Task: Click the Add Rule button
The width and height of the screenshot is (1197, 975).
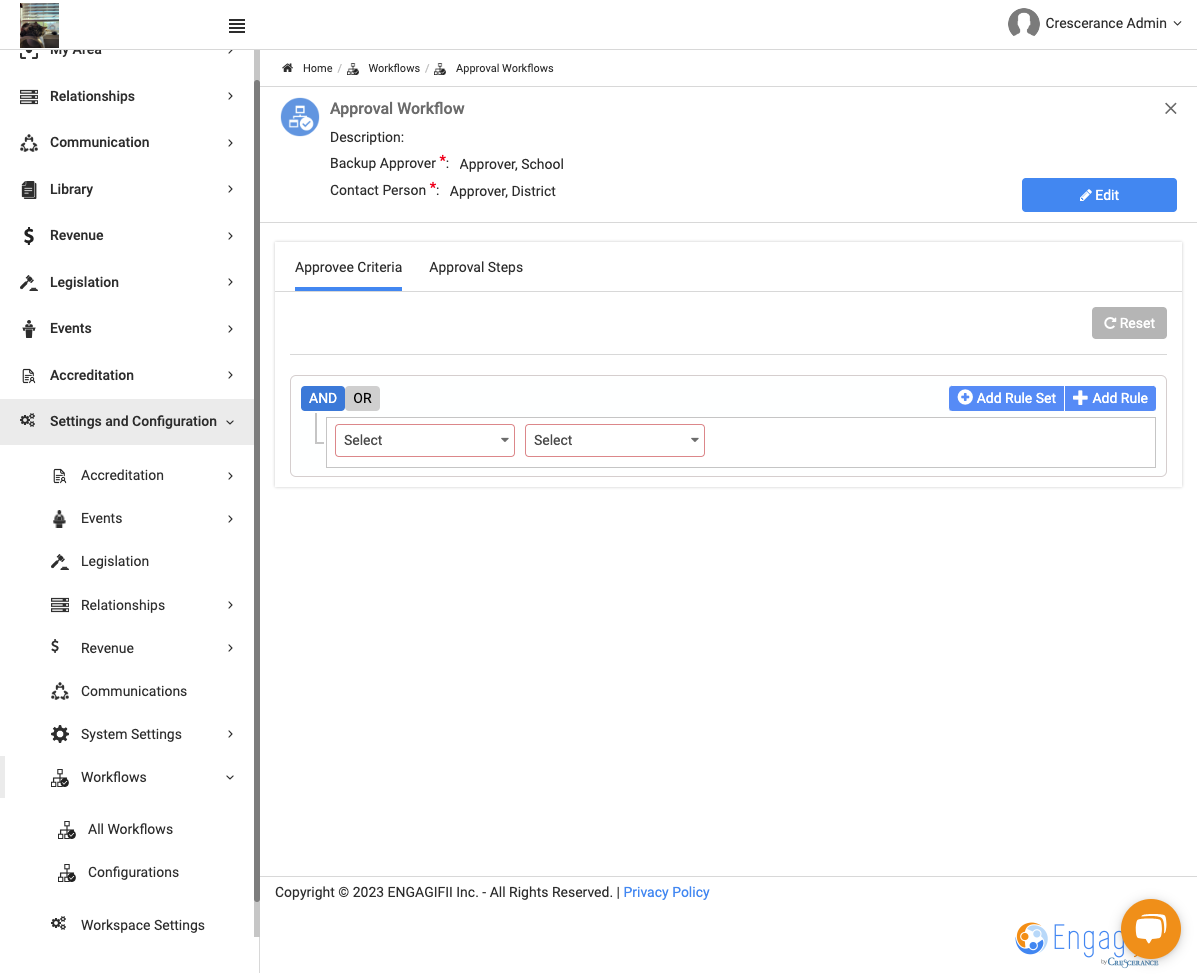Action: point(1110,399)
